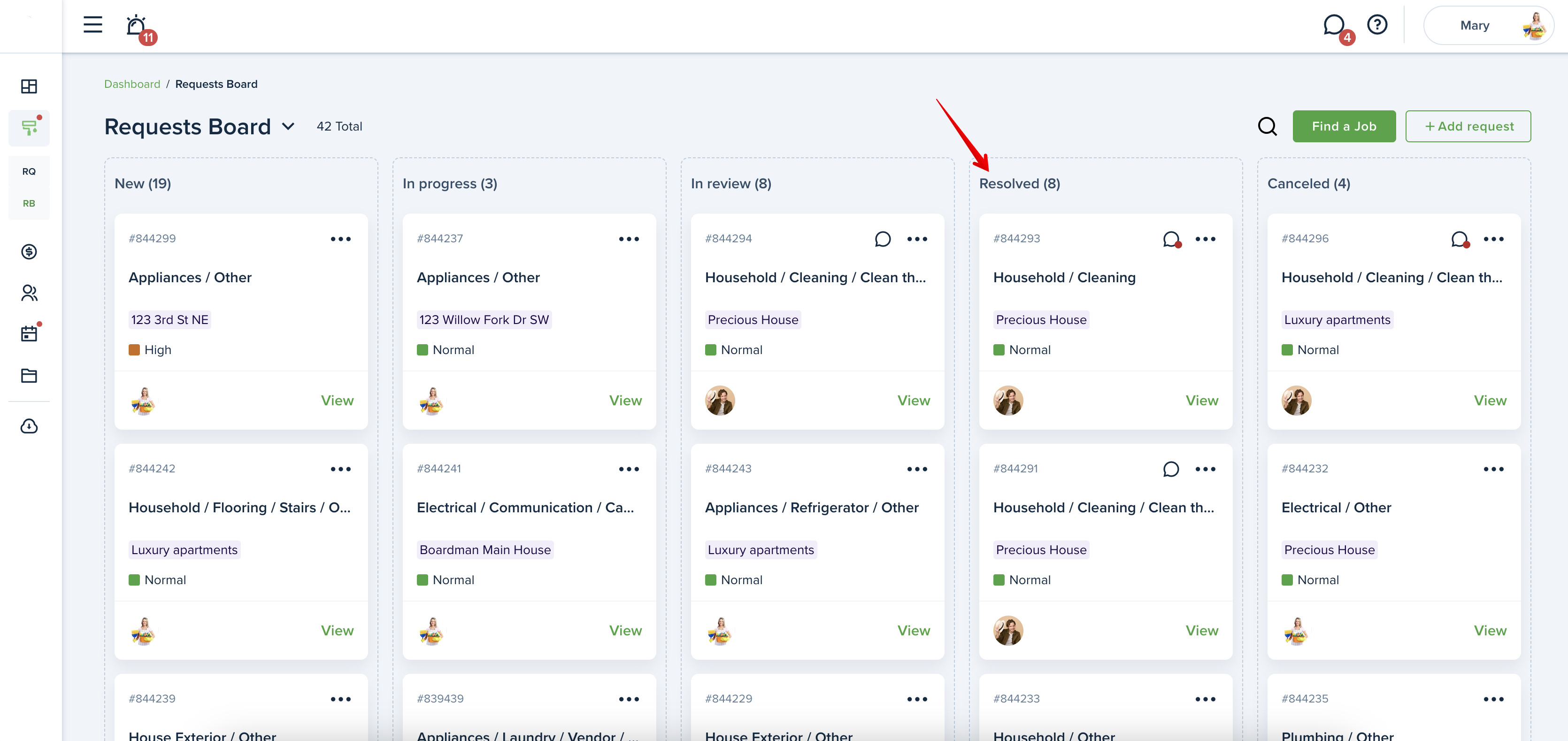Viewport: 1568px width, 741px height.
Task: Open more options for request #844237
Action: tap(629, 239)
